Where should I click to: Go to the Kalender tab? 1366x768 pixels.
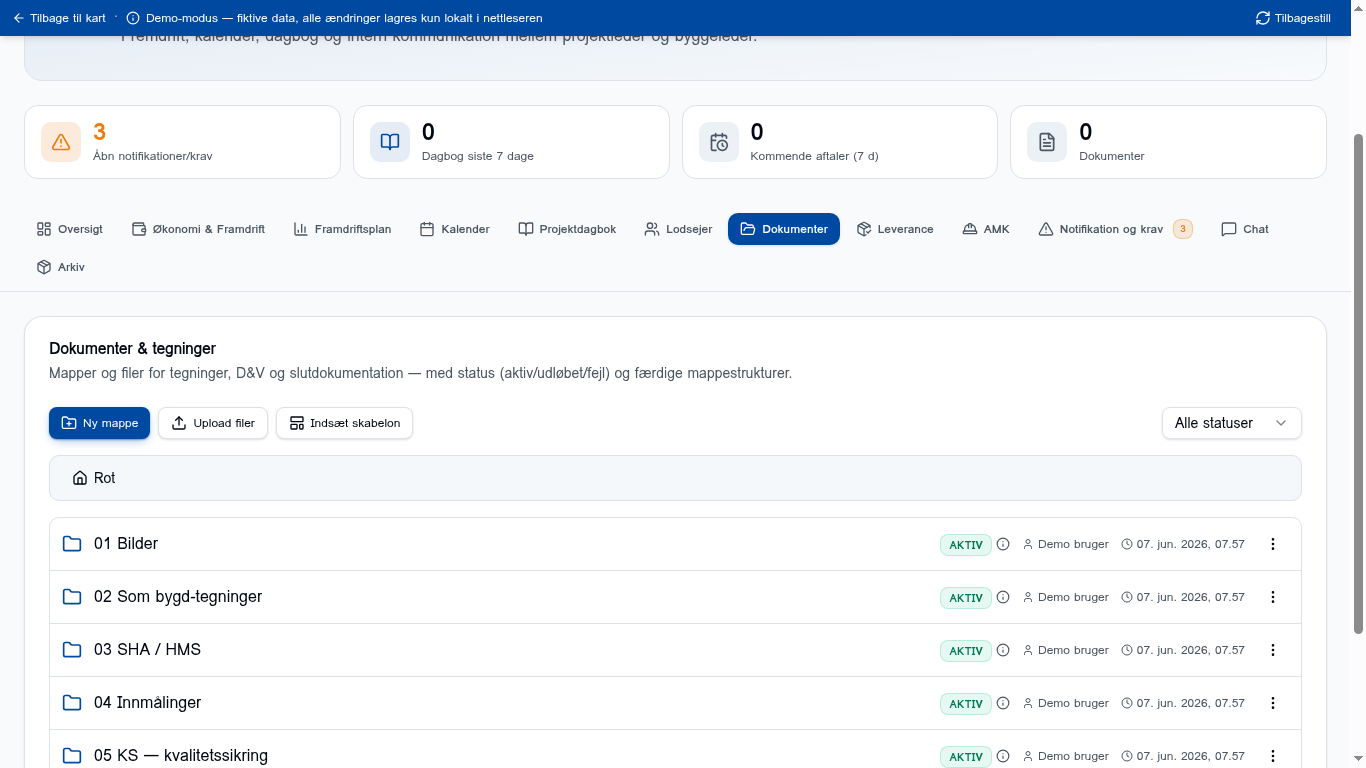pos(454,229)
